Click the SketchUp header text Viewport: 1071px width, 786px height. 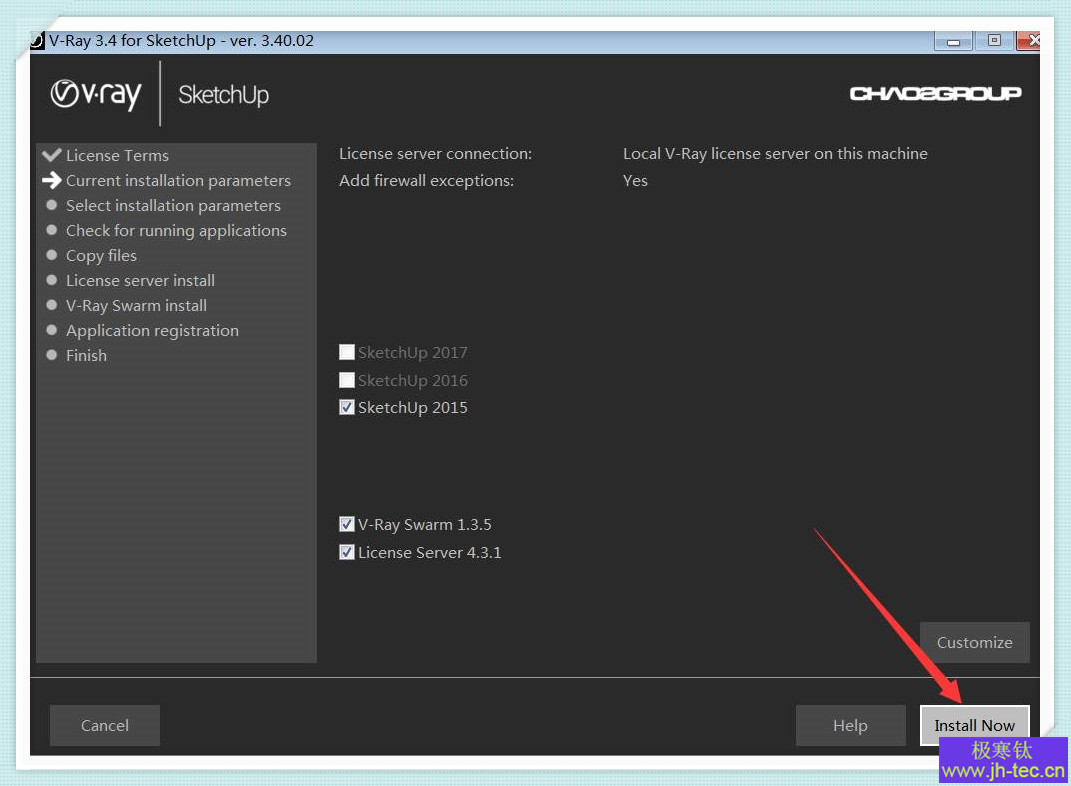pyautogui.click(x=223, y=95)
